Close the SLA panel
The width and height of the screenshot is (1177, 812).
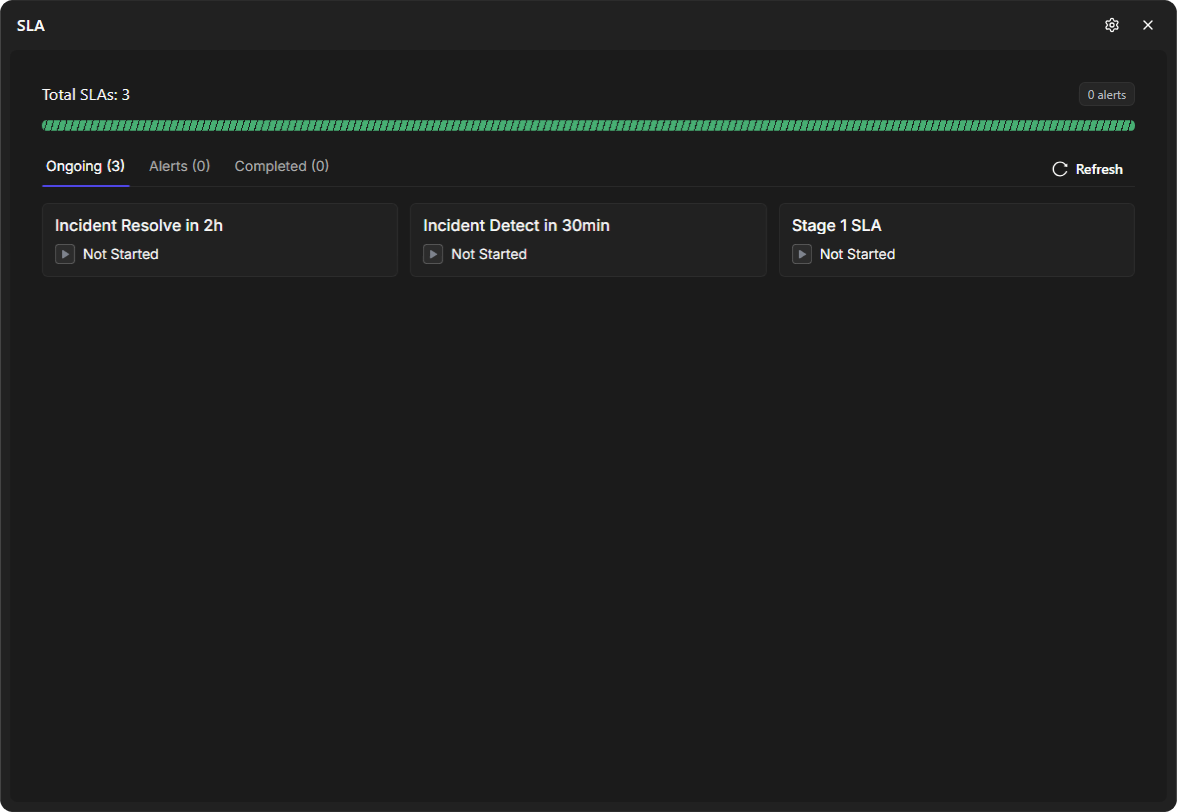click(1148, 25)
